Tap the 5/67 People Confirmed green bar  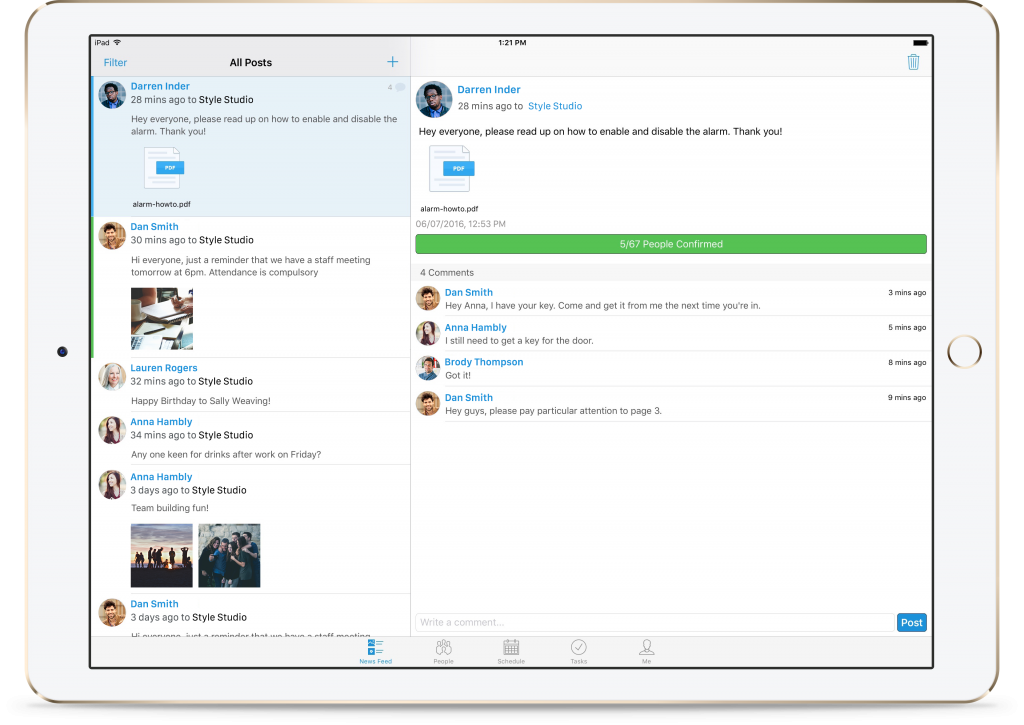(670, 244)
